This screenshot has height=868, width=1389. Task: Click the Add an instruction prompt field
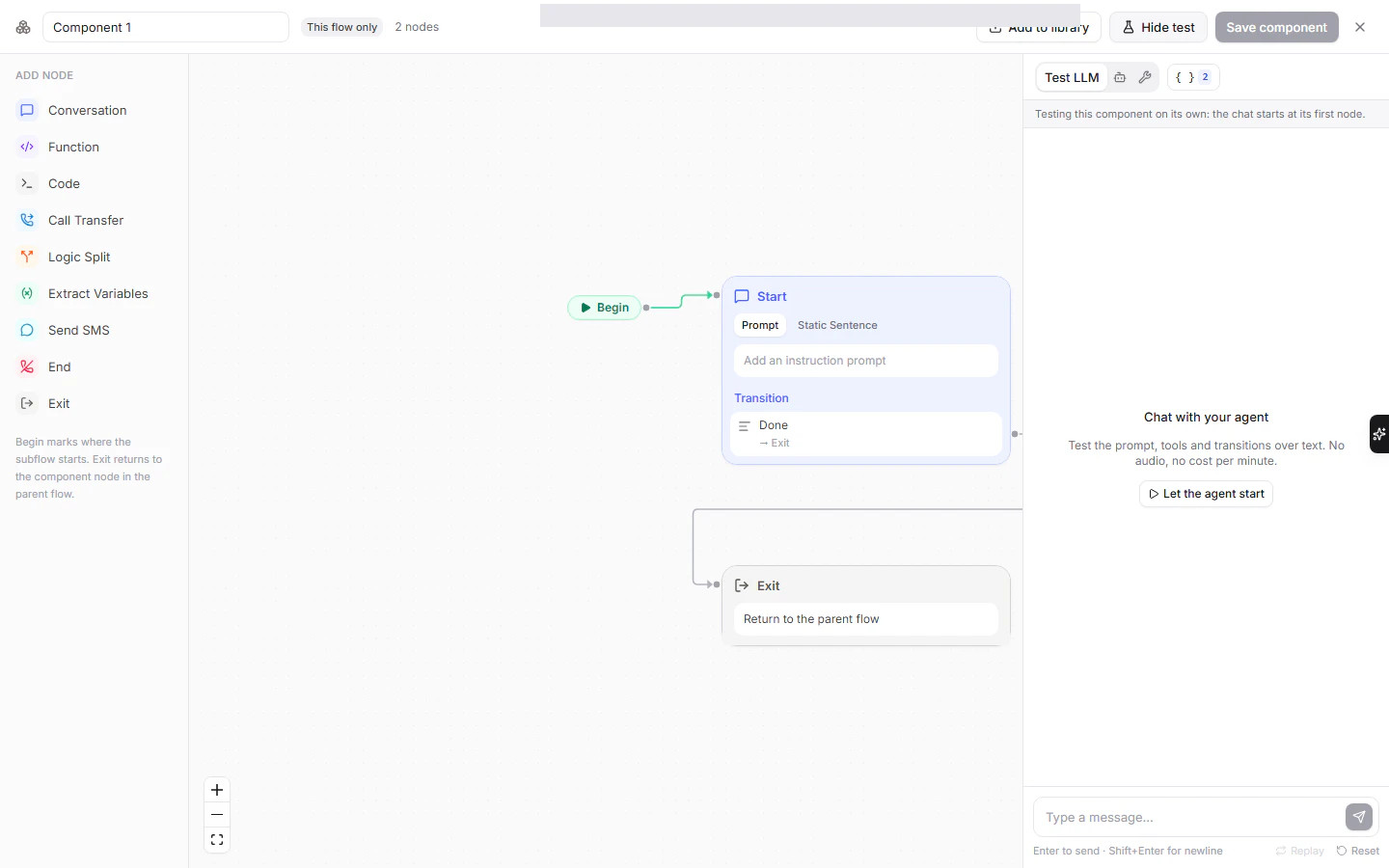(865, 361)
